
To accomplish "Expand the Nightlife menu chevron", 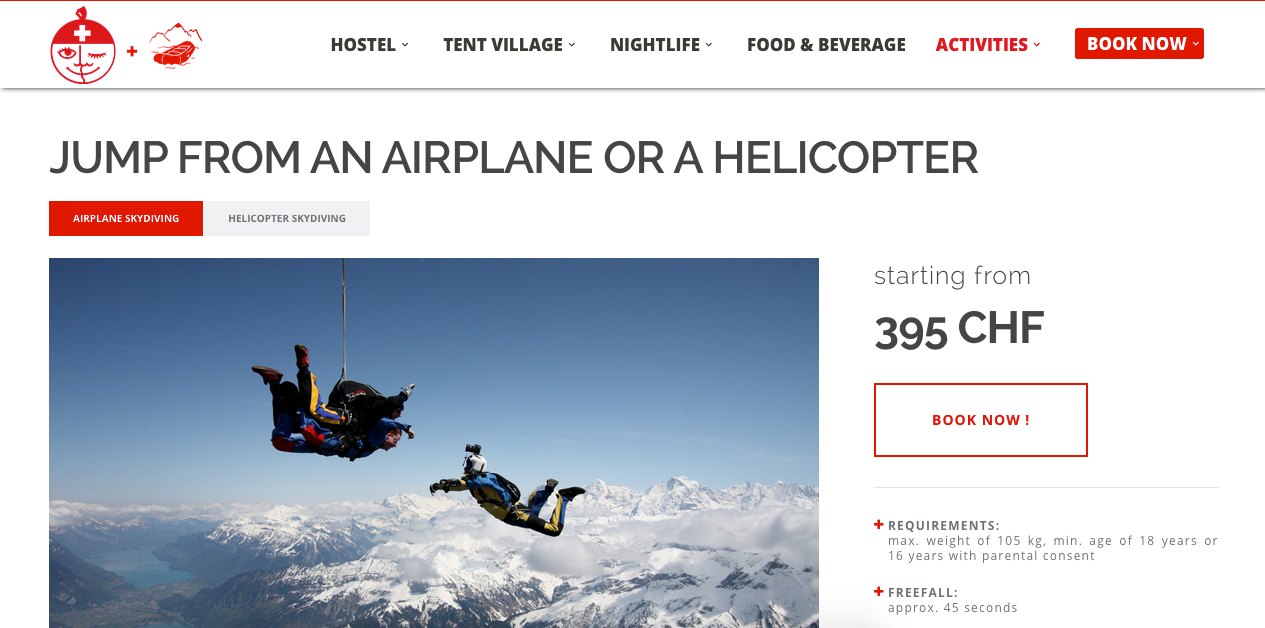I will [x=709, y=44].
